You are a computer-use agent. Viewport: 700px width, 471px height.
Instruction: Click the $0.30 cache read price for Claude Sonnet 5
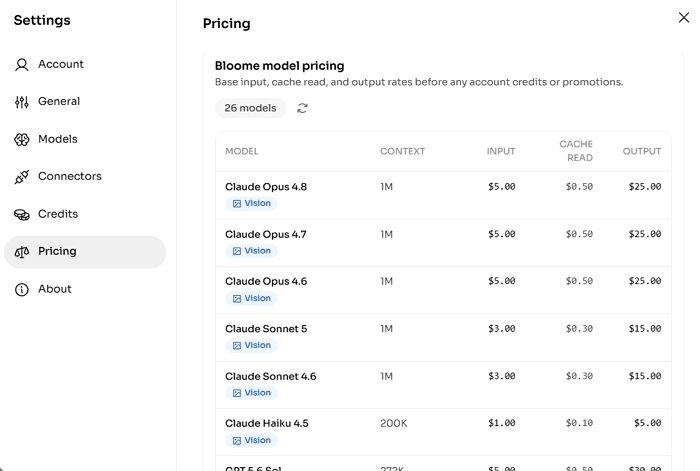click(579, 329)
